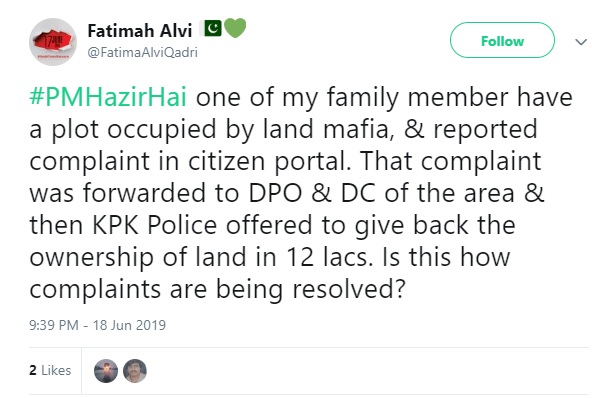Click the Pakistan flag emoji beside the name
The height and width of the screenshot is (398, 592).
[x=213, y=28]
